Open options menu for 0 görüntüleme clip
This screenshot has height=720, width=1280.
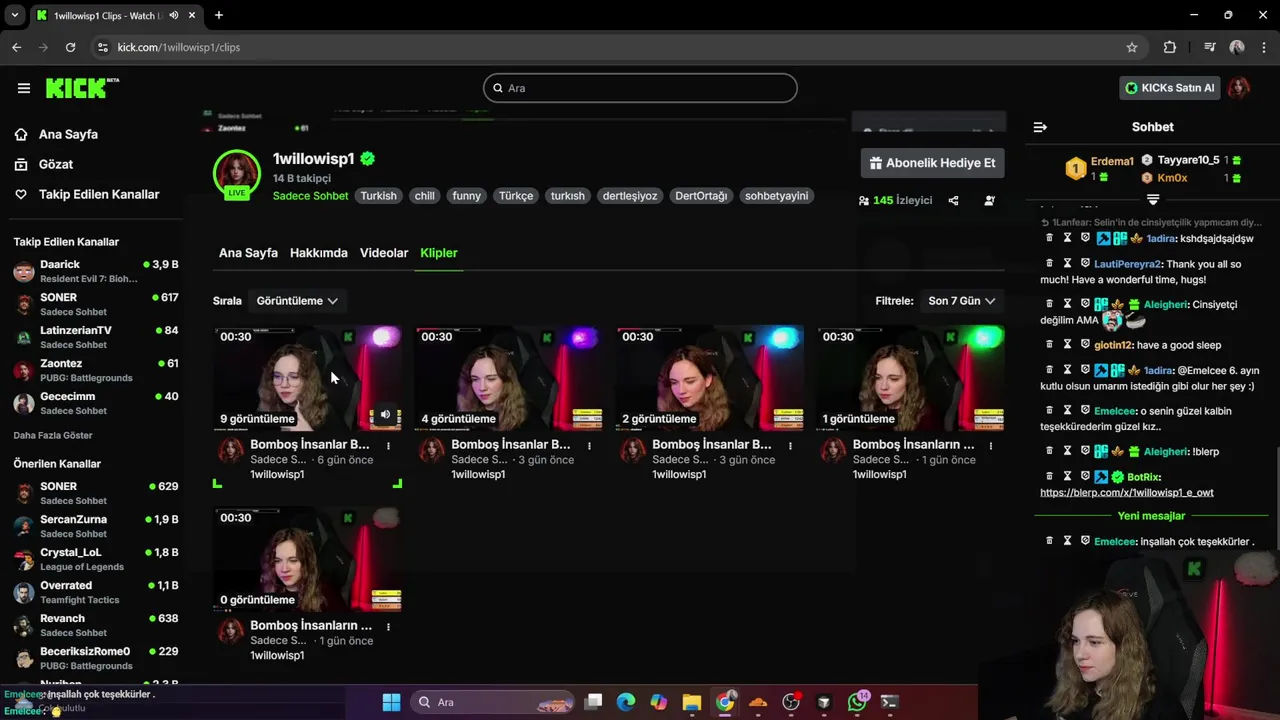point(388,627)
